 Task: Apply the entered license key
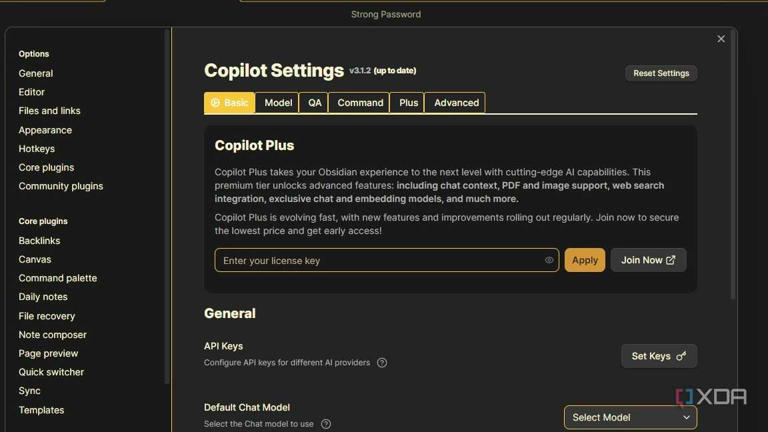tap(585, 260)
